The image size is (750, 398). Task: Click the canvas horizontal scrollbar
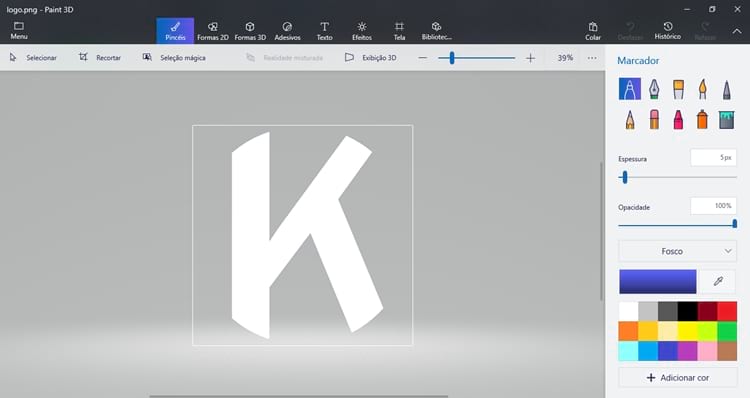coord(298,396)
